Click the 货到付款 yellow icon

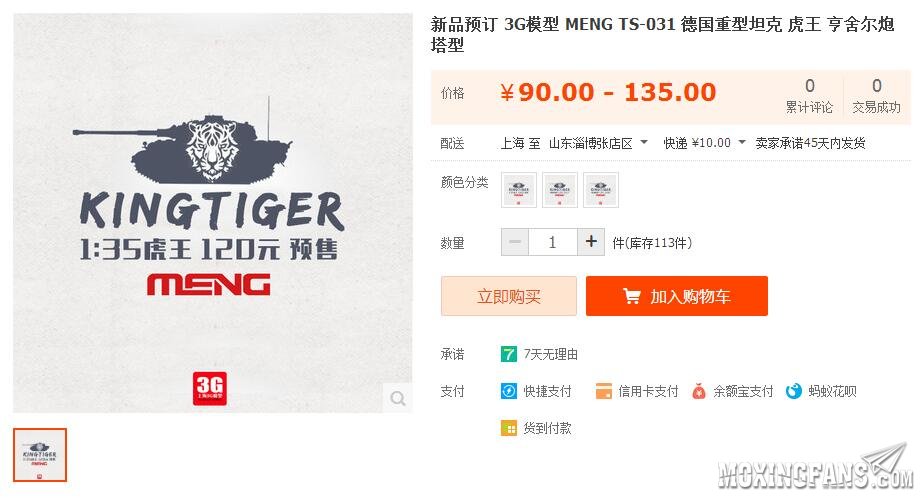(x=508, y=428)
